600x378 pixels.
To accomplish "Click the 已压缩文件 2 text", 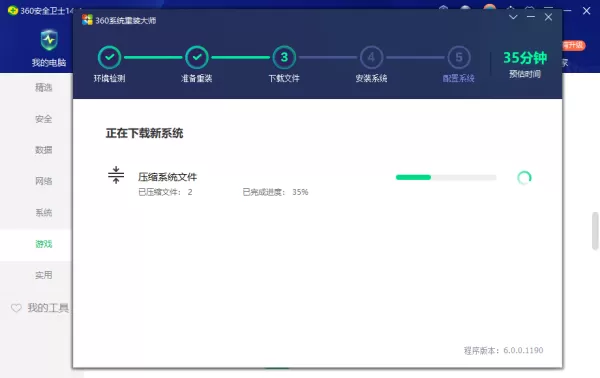I will (x=165, y=192).
